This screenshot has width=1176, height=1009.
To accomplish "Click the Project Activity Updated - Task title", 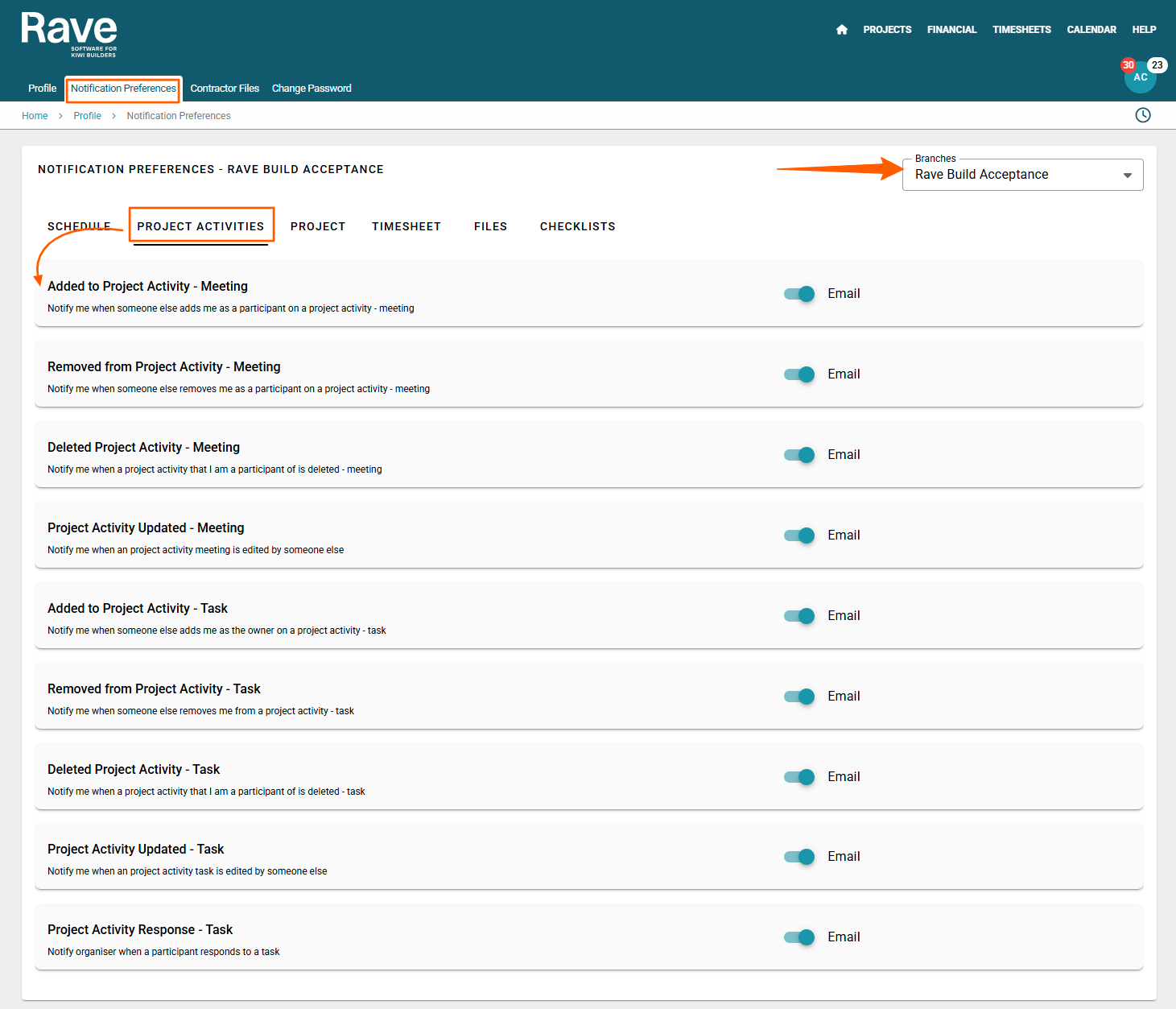I will point(135,850).
